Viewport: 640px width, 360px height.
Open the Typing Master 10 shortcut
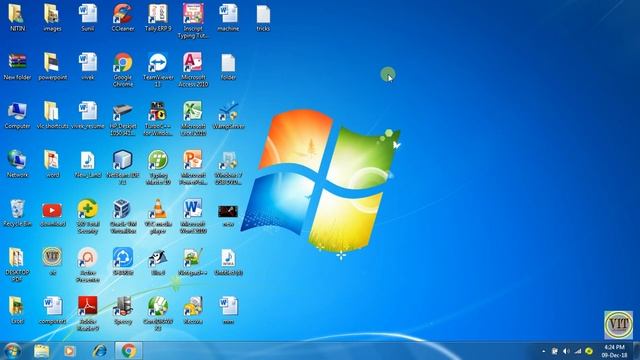[x=158, y=167]
